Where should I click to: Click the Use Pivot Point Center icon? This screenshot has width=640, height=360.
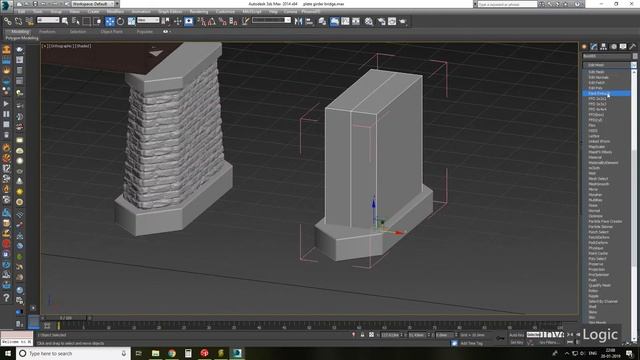(x=166, y=21)
